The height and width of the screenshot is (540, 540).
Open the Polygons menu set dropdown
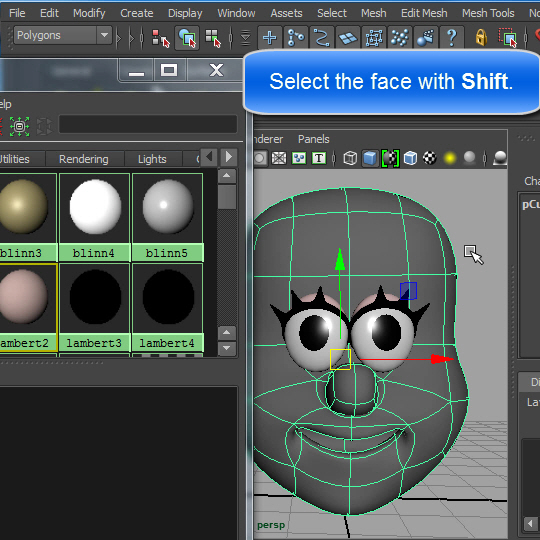(63, 35)
